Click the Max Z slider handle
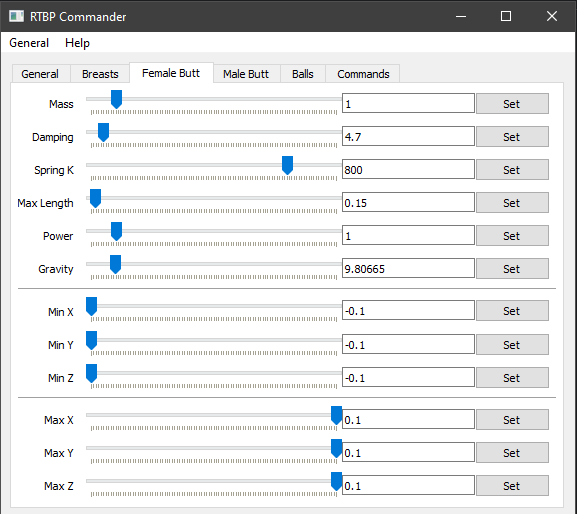Image resolution: width=577 pixels, height=514 pixels. (x=336, y=482)
